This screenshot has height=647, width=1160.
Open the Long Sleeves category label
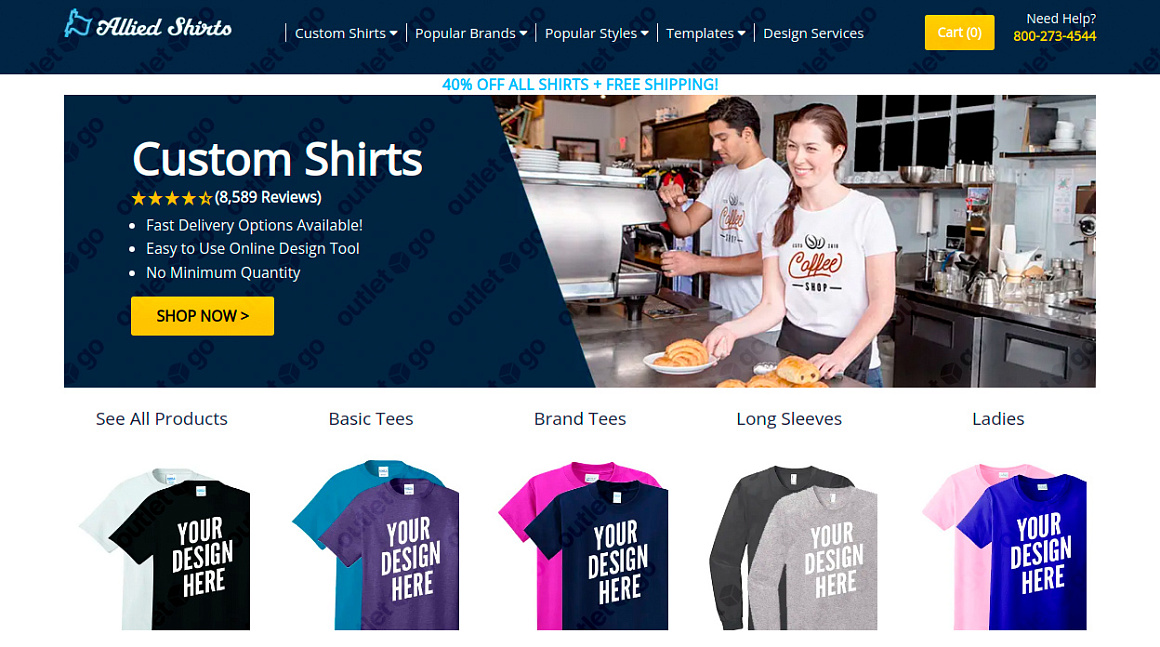click(789, 419)
